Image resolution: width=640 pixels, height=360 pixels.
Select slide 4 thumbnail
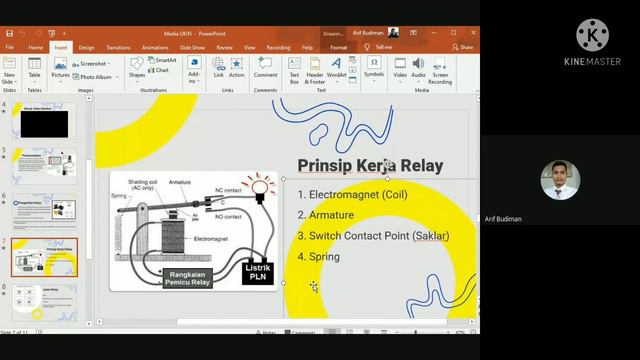[x=44, y=121]
